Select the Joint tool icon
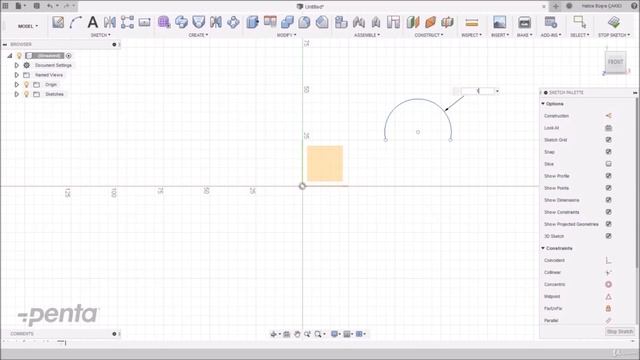The height and width of the screenshot is (360, 640). point(359,22)
